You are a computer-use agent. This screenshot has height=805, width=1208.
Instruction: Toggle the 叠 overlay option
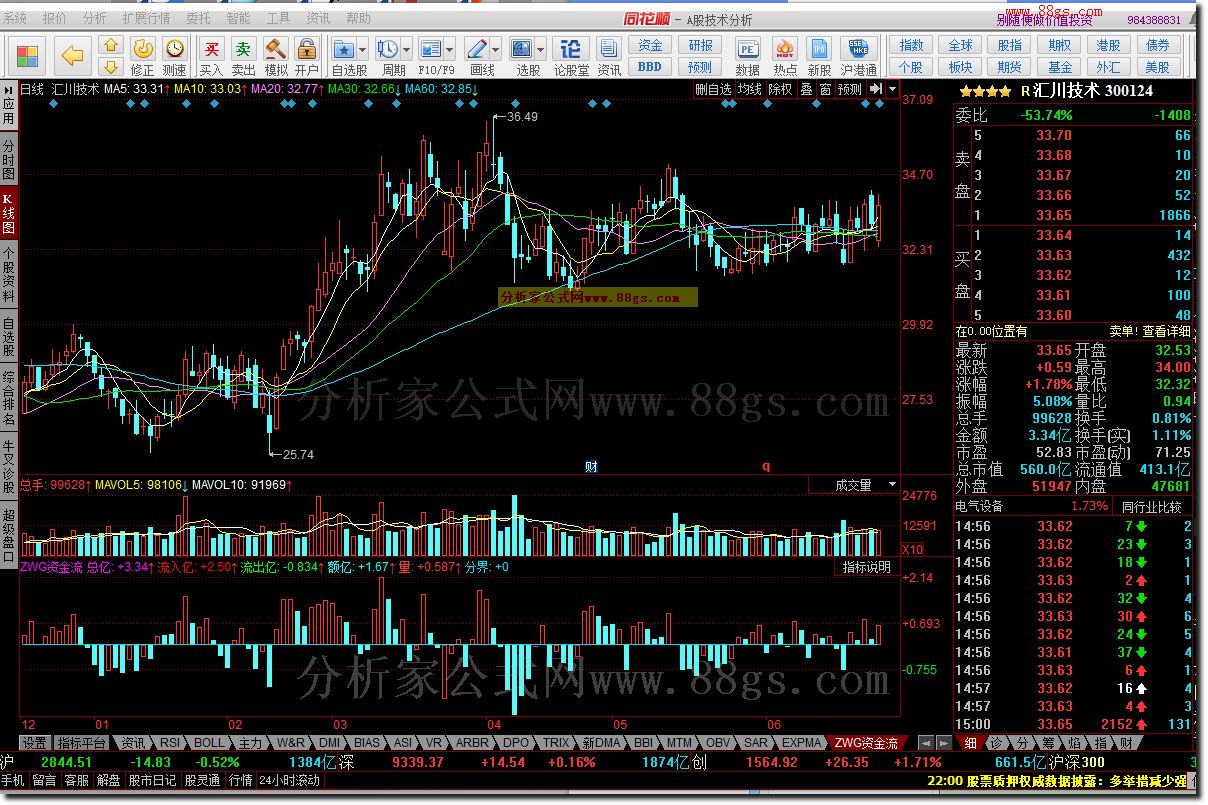coord(806,89)
